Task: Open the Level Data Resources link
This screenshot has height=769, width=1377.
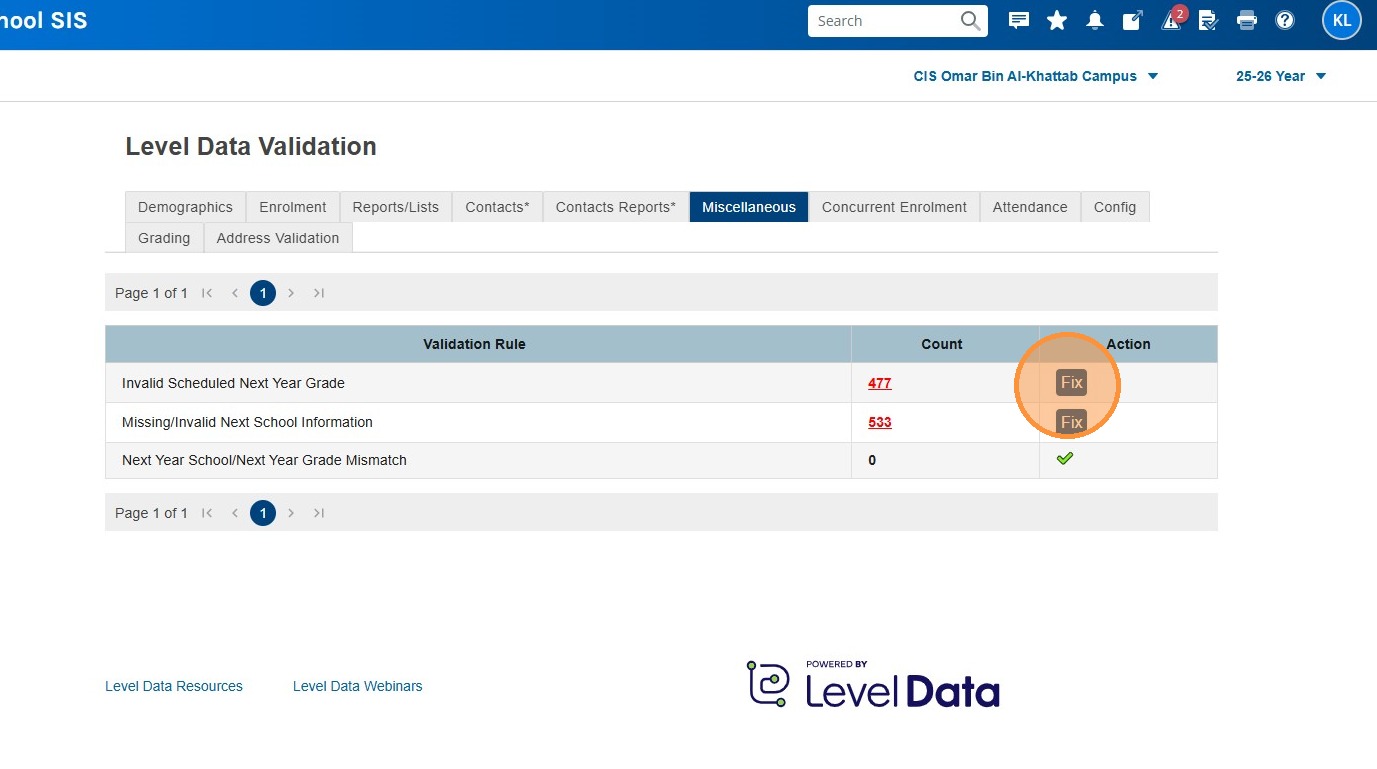Action: (x=174, y=686)
